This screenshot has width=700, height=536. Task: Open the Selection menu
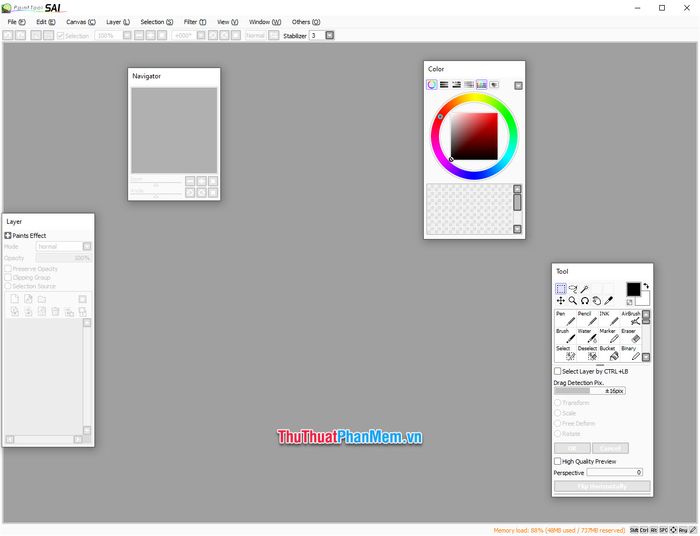tap(157, 22)
